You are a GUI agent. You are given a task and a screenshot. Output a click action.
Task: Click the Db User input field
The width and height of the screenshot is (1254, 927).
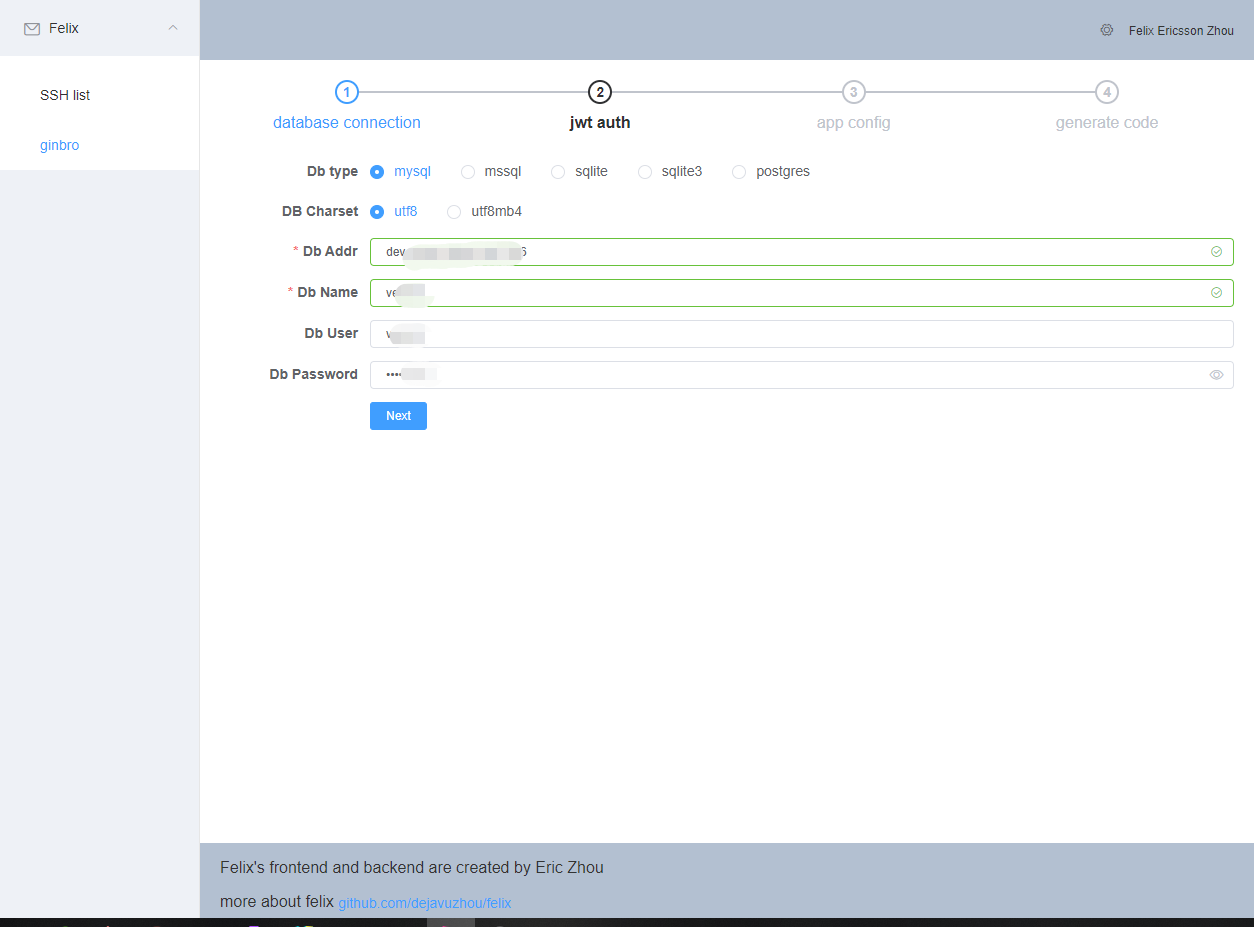pos(800,334)
